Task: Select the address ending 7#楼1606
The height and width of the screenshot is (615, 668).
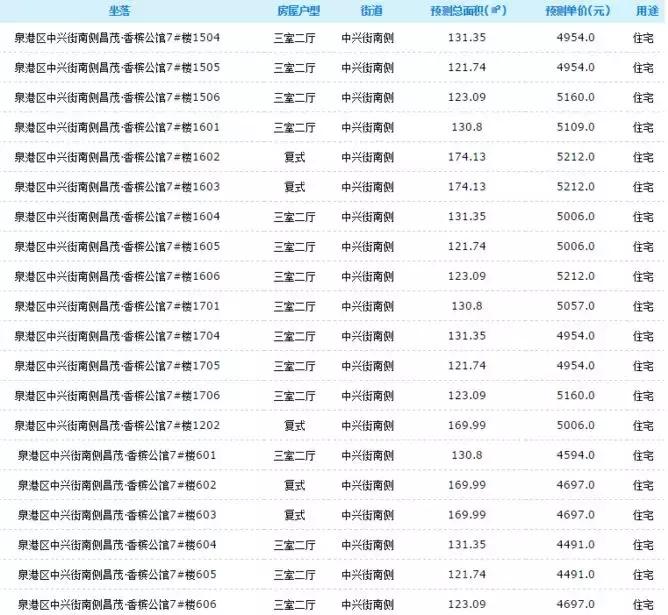Action: [x=117, y=276]
